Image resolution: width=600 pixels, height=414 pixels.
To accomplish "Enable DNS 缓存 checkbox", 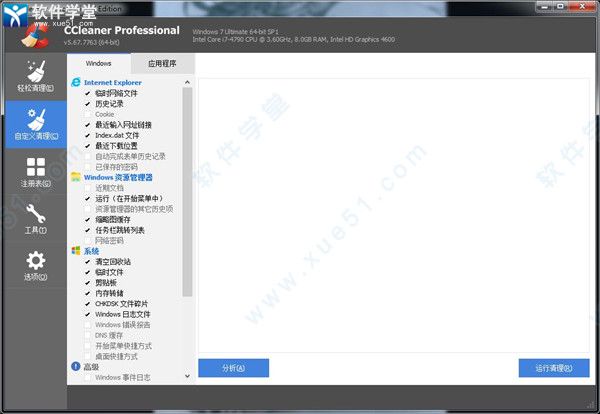I will tap(88, 335).
